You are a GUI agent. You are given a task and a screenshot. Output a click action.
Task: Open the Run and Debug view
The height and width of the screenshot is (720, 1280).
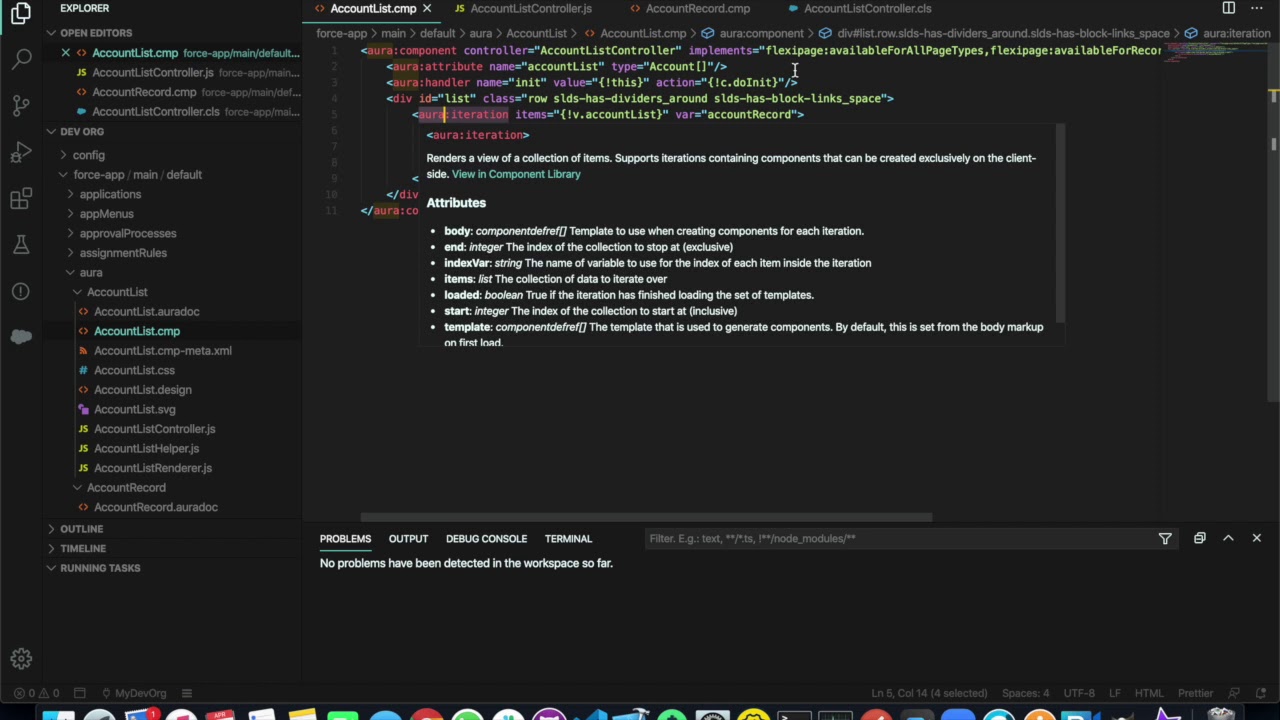[x=21, y=152]
